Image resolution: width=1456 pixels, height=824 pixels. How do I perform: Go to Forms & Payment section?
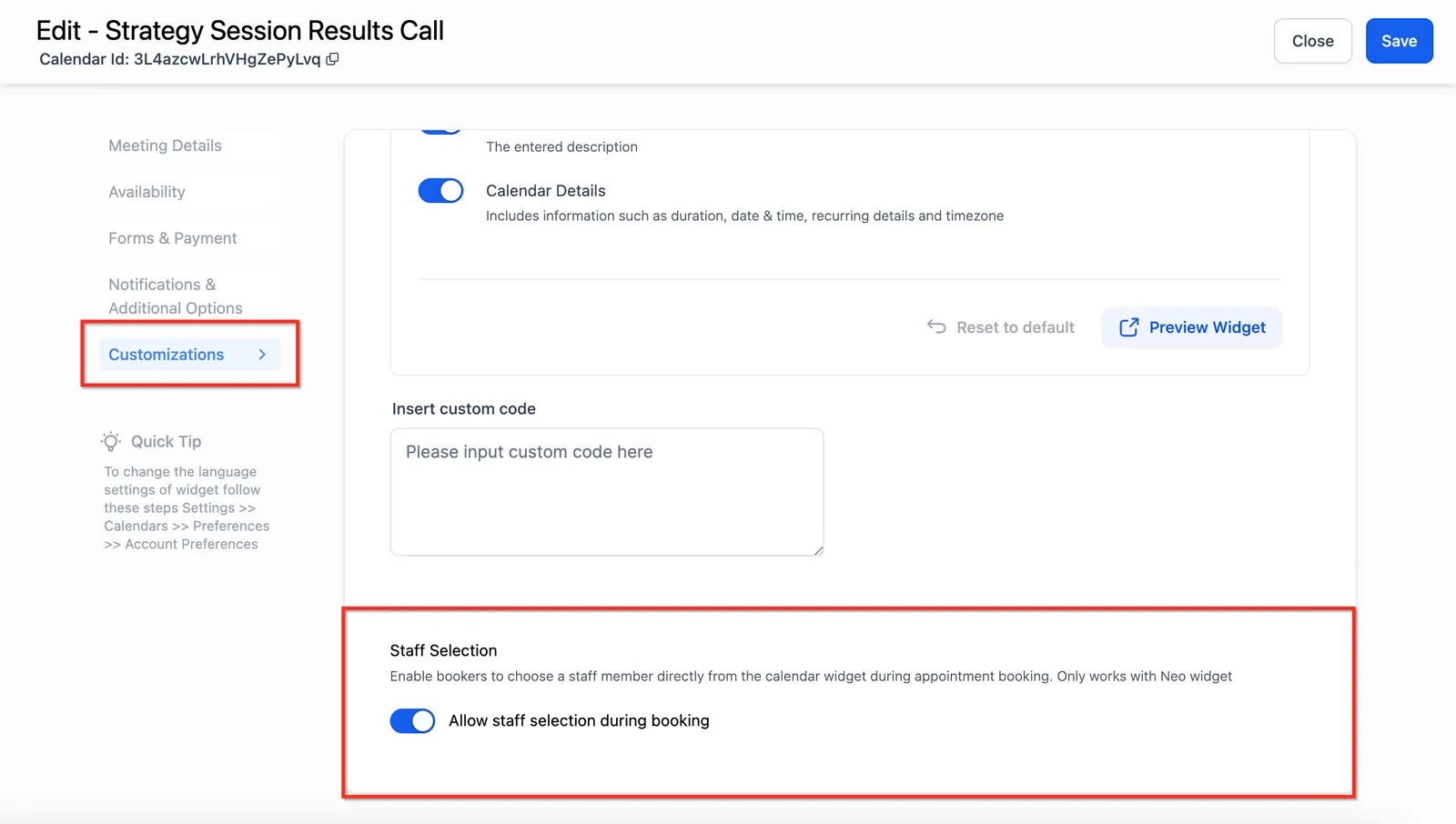(x=172, y=238)
